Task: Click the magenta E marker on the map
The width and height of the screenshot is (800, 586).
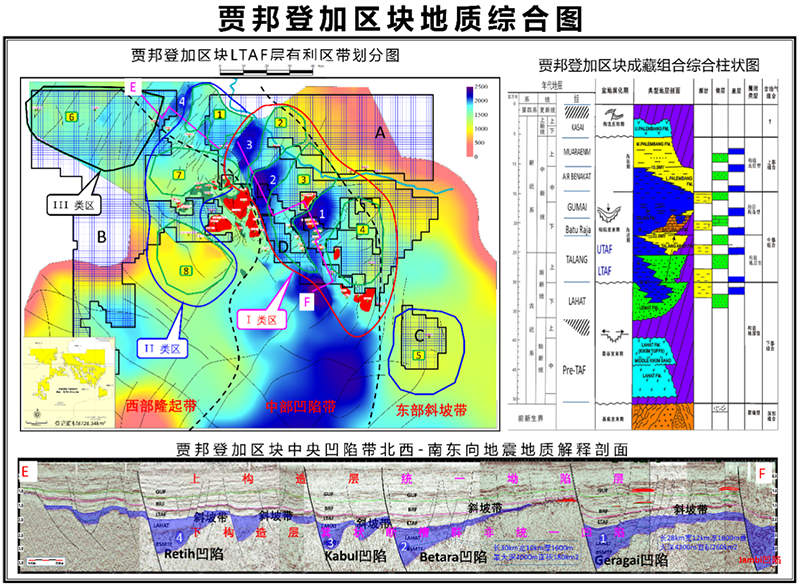Action: (x=131, y=88)
